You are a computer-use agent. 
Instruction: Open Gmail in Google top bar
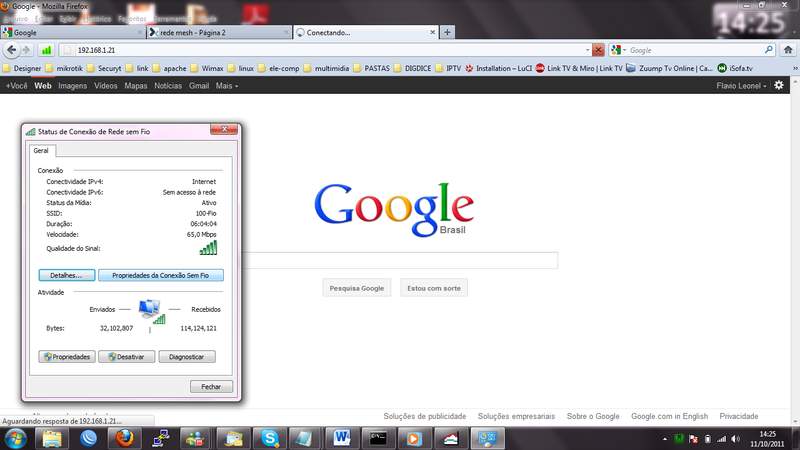tap(198, 86)
